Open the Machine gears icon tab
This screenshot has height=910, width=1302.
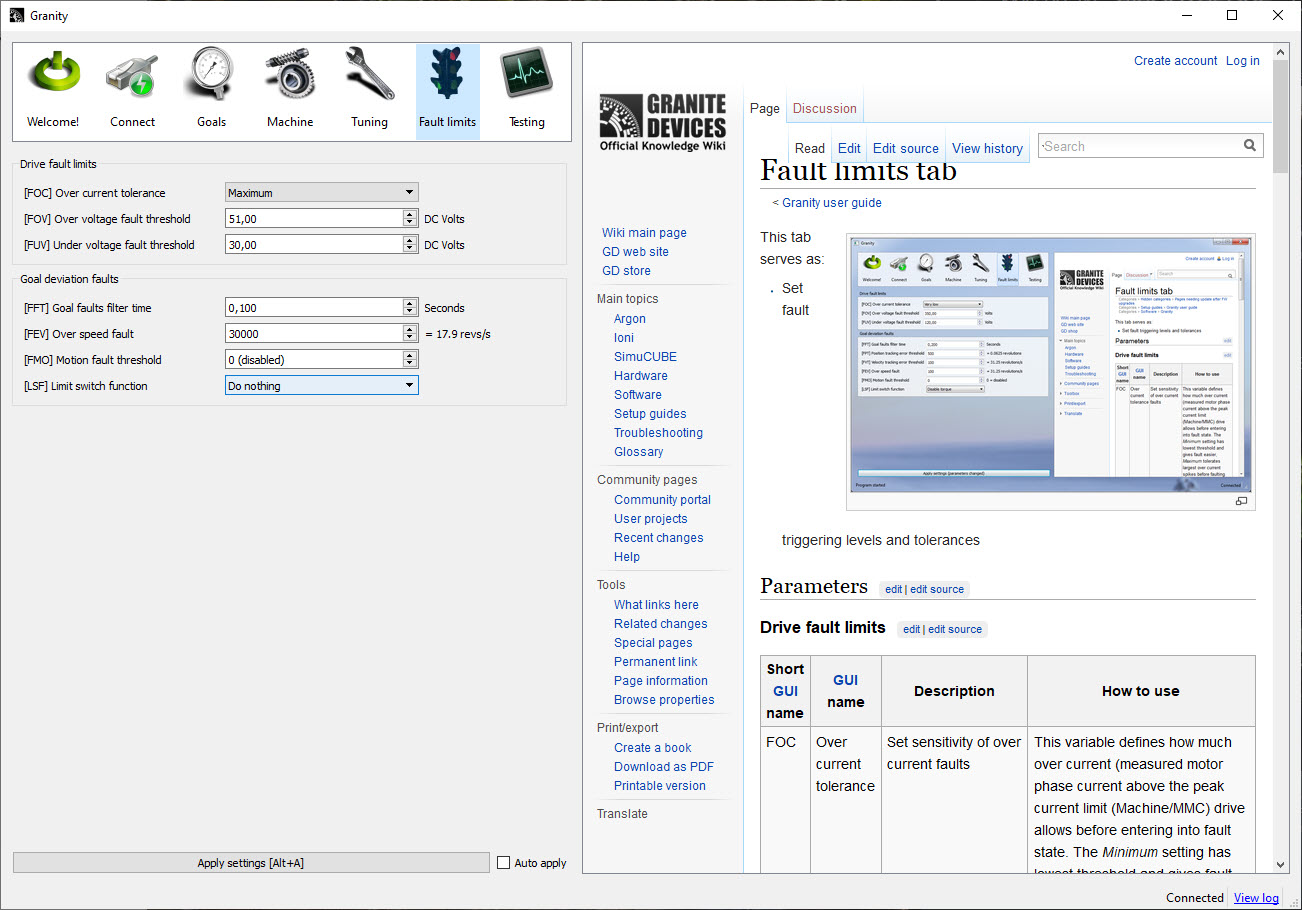pyautogui.click(x=290, y=90)
